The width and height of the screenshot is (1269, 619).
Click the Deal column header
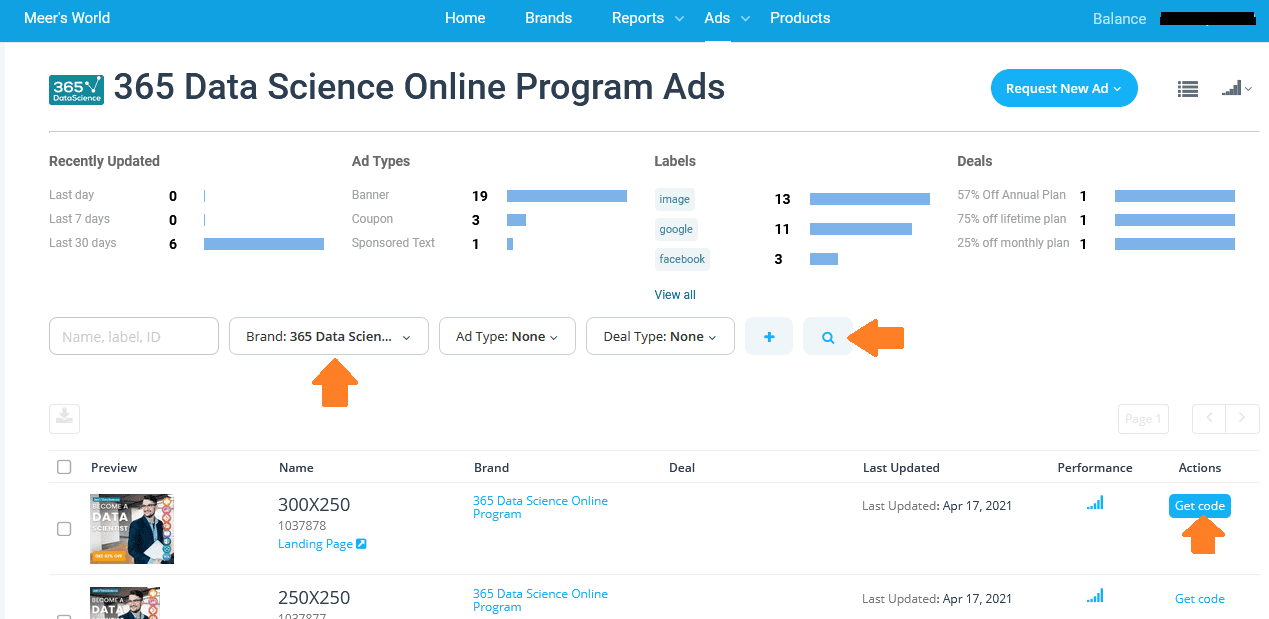[x=682, y=467]
